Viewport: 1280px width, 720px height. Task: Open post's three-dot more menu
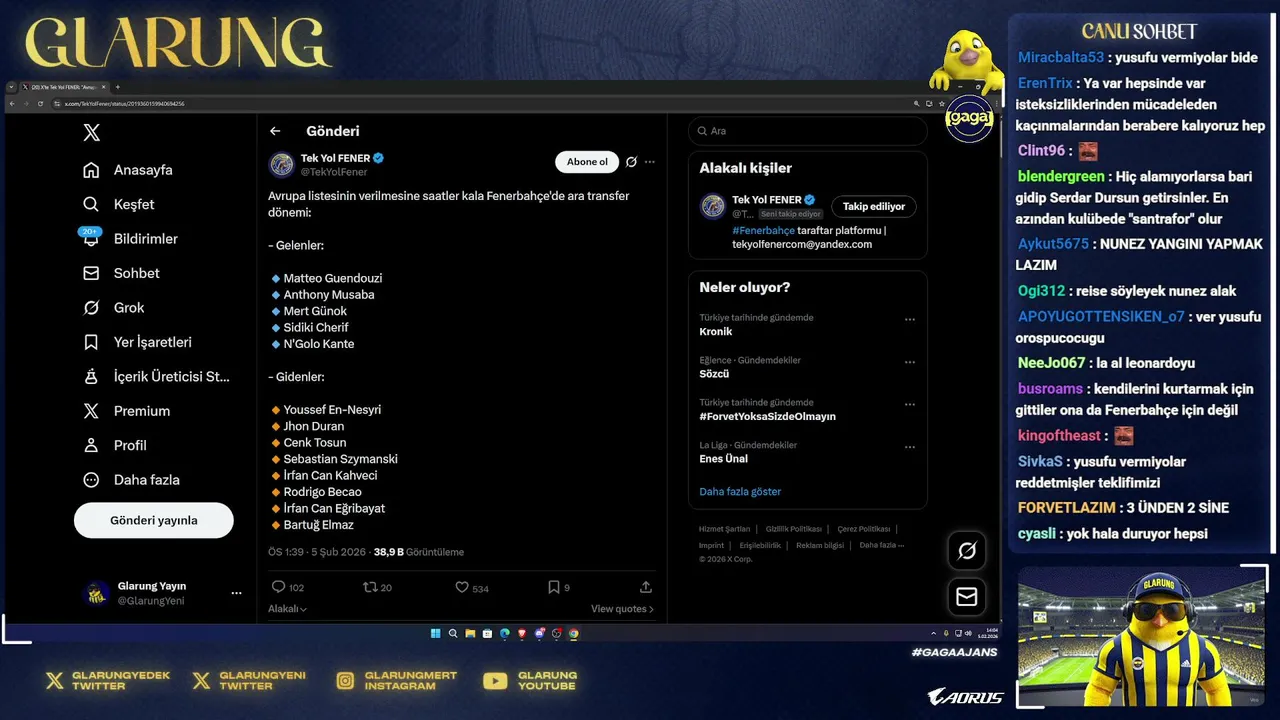pyautogui.click(x=650, y=162)
